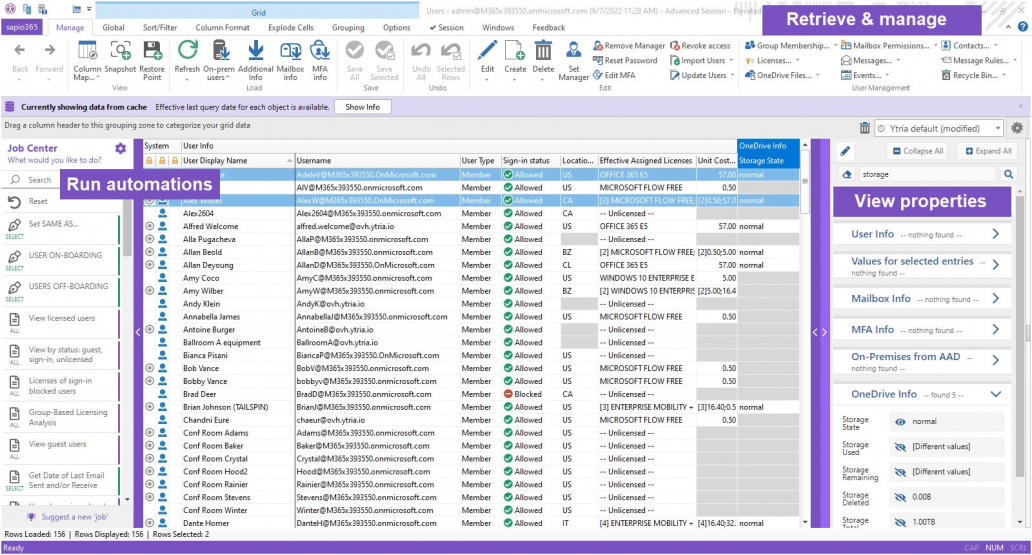This screenshot has height=555, width=1032.
Task: Expand the Mailbox Info section
Action: (996, 298)
